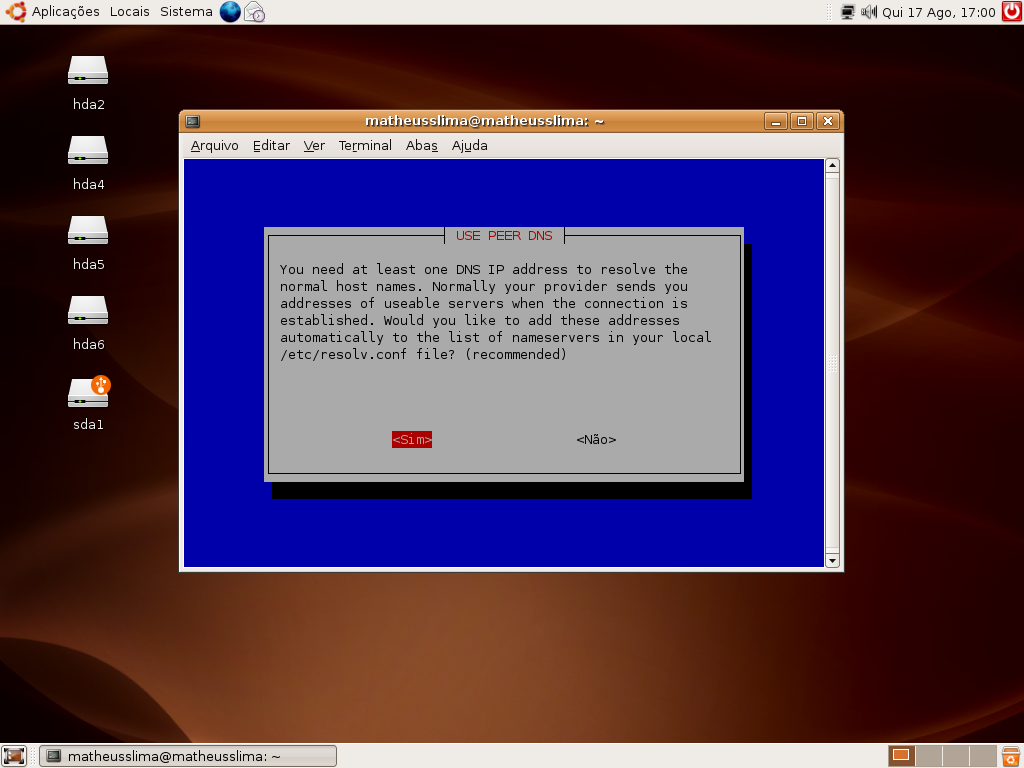Viewport: 1024px width, 768px height.
Task: Launch the mail client envelope icon
Action: click(255, 12)
